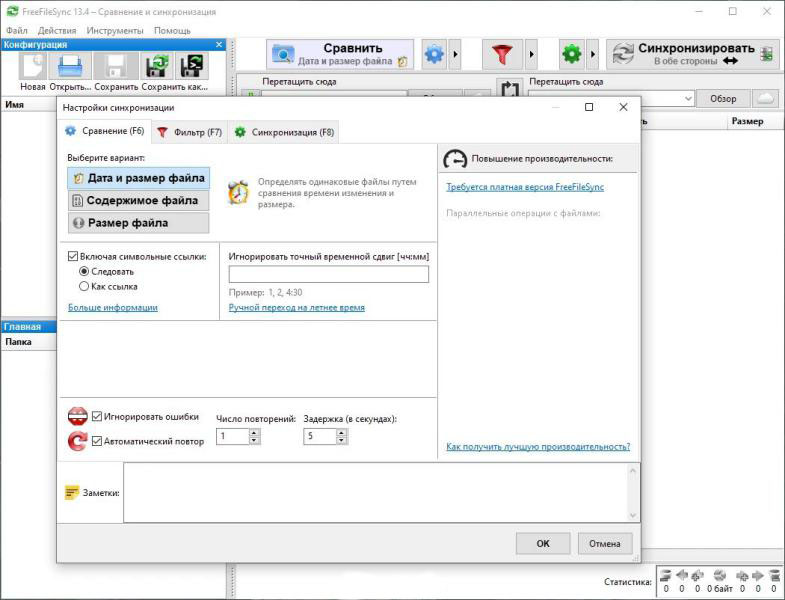
Task: Expand arrow next to blue gear
Action: [x=455, y=54]
